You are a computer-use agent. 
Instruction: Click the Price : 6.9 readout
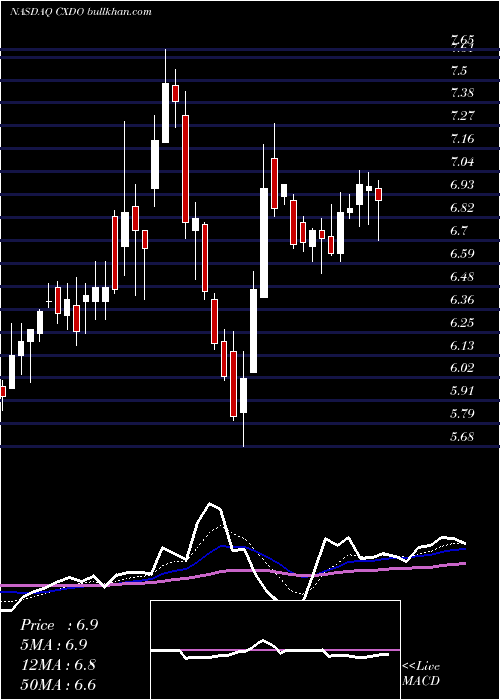pos(59,625)
